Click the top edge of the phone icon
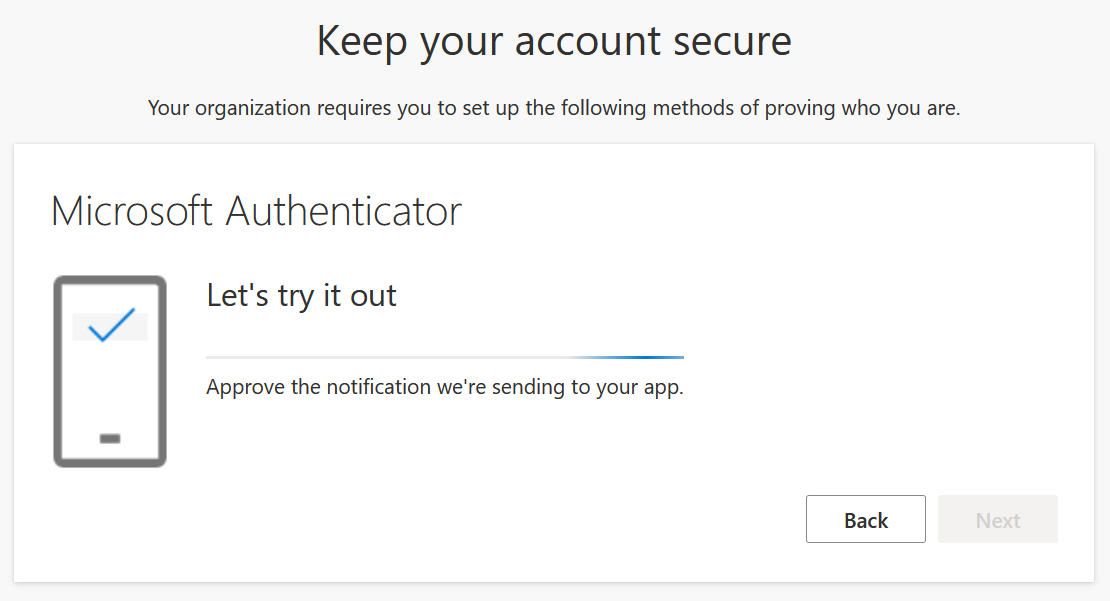The height and width of the screenshot is (601, 1110). (x=110, y=280)
